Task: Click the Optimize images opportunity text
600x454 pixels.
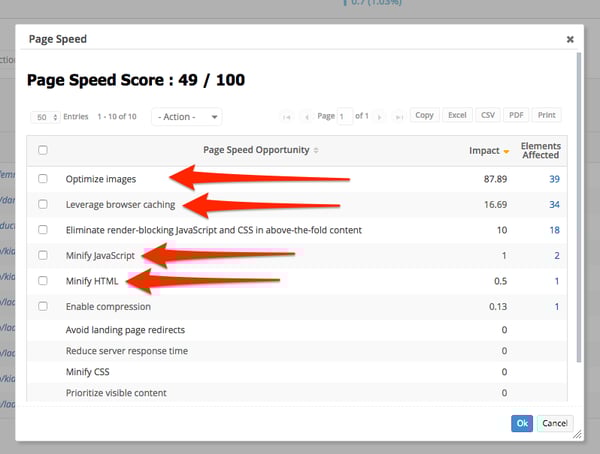Action: [x=101, y=179]
